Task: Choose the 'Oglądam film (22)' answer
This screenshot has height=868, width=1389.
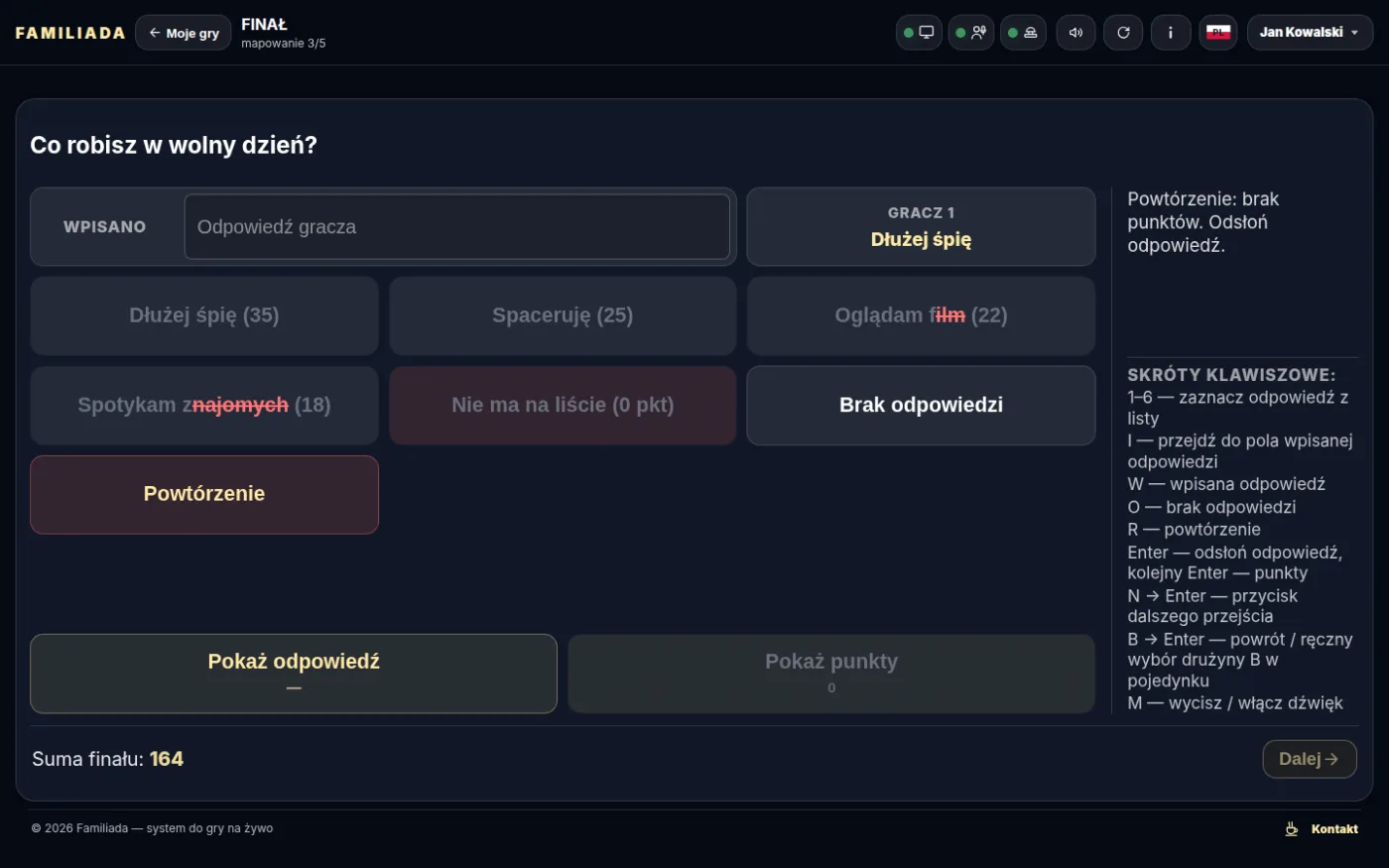Action: tap(921, 315)
